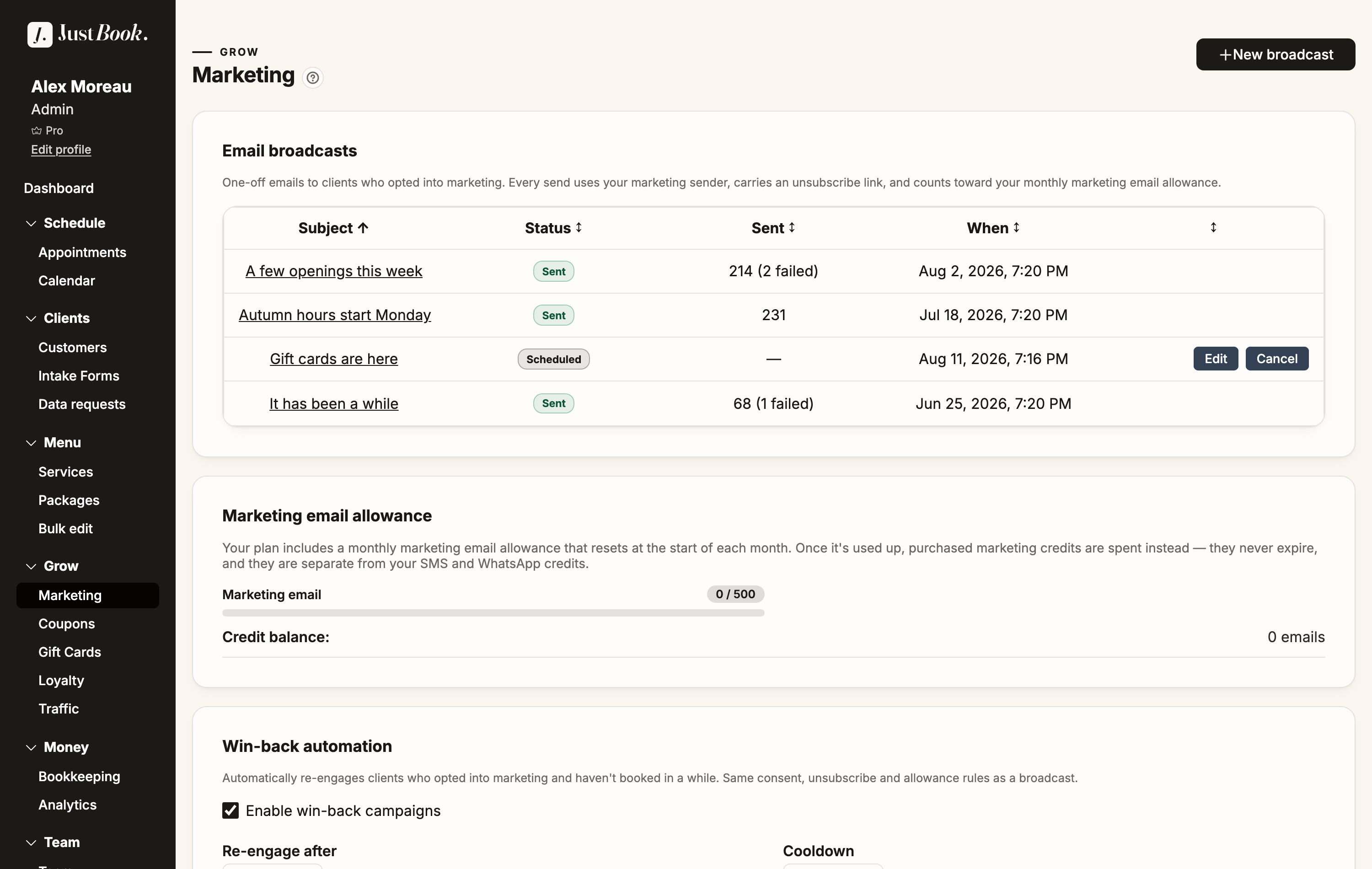Click 'Jul 18, 2026, 7:20 PM' date cell

click(x=993, y=315)
